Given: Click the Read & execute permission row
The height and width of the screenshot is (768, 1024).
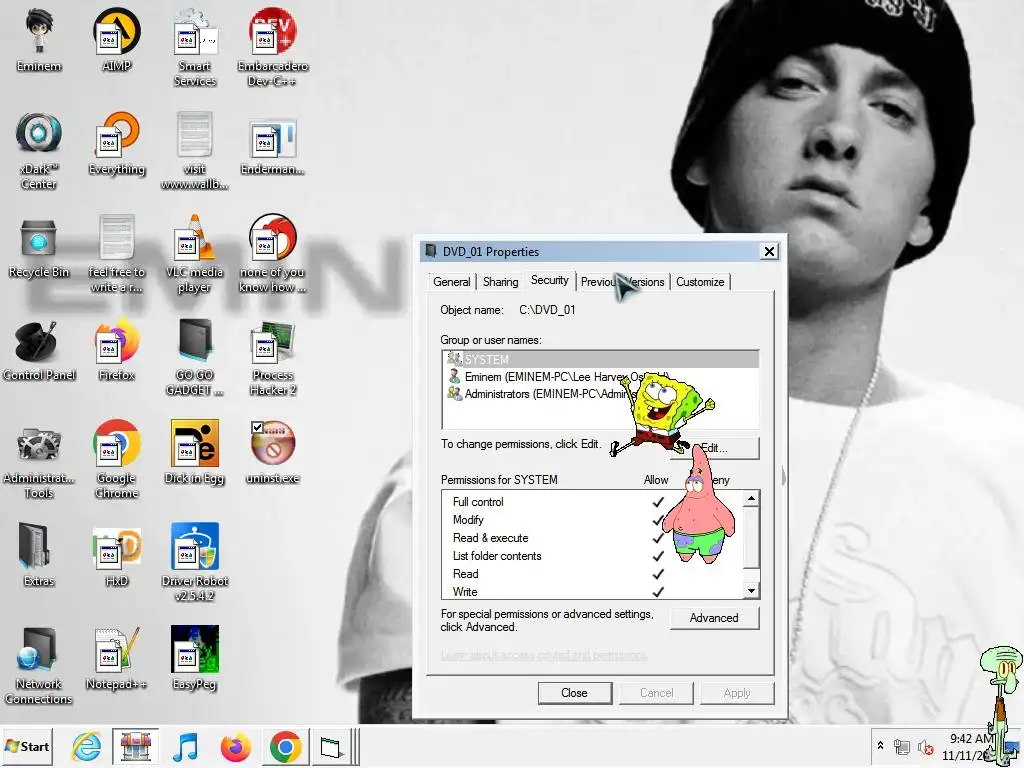Looking at the screenshot, I should tap(593, 537).
